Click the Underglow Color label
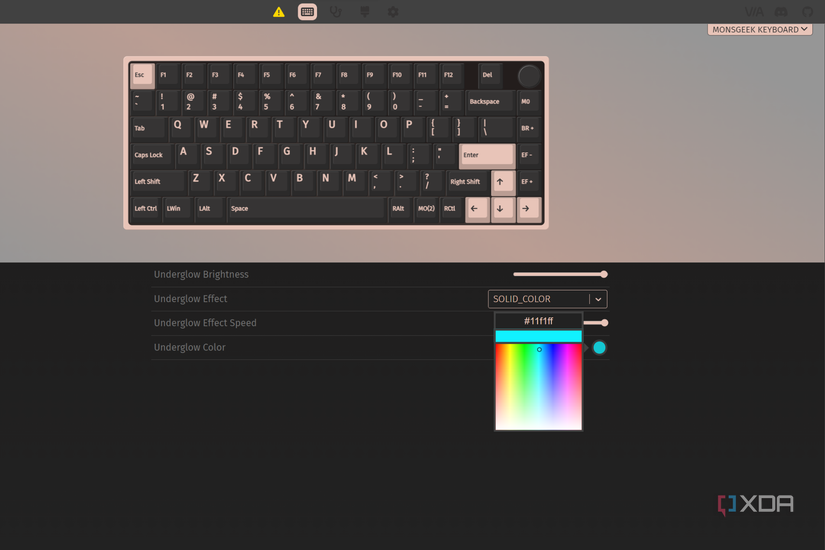825x550 pixels. (x=189, y=347)
